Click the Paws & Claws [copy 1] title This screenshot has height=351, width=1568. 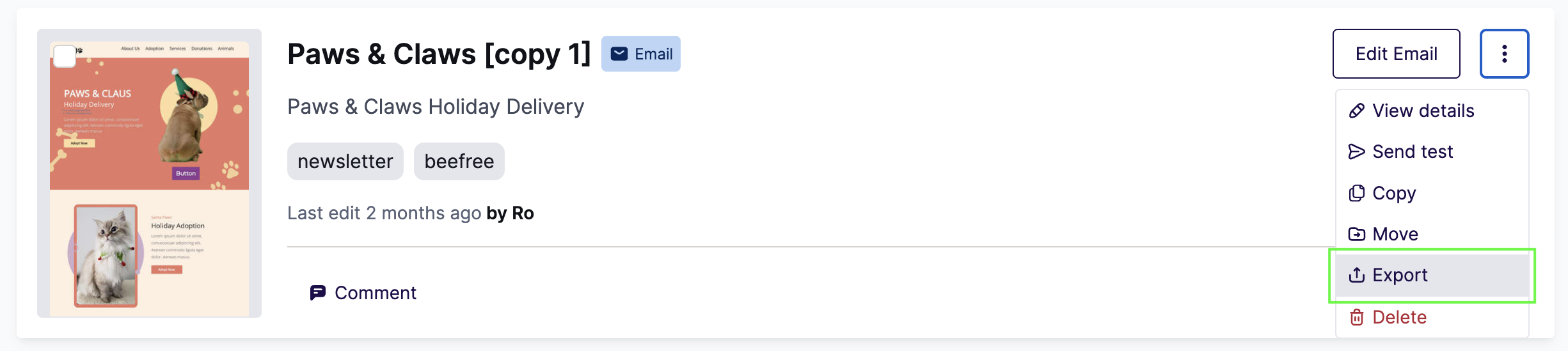[439, 54]
